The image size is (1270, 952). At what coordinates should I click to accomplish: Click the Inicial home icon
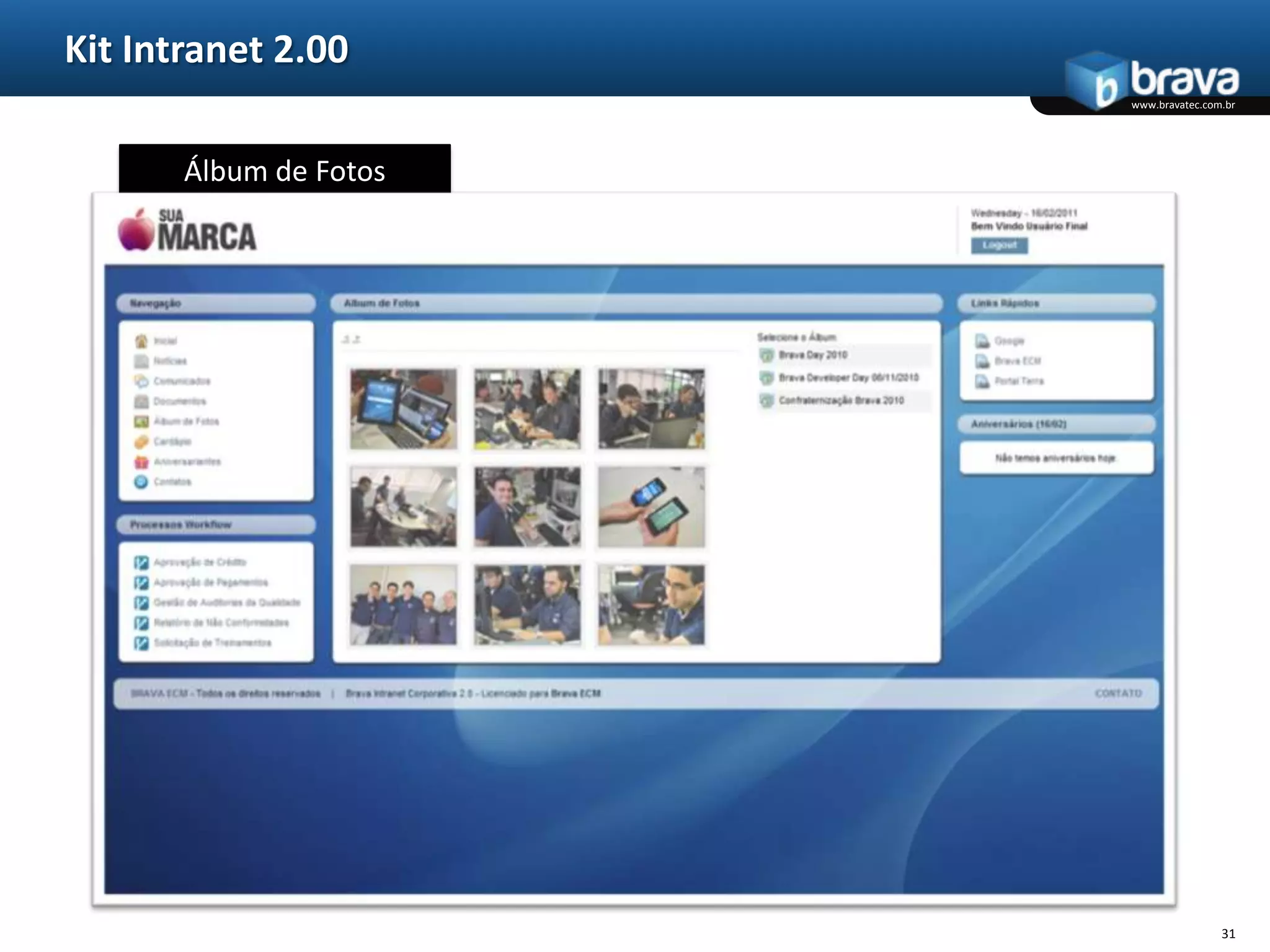coord(141,341)
